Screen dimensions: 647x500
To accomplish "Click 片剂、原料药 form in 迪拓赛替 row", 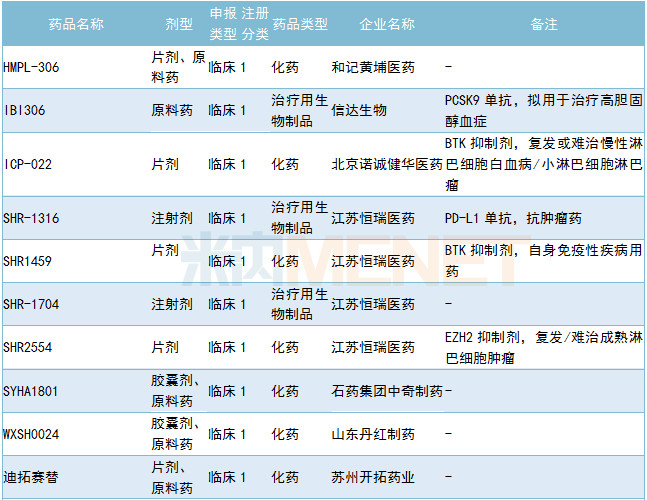I will [172, 477].
